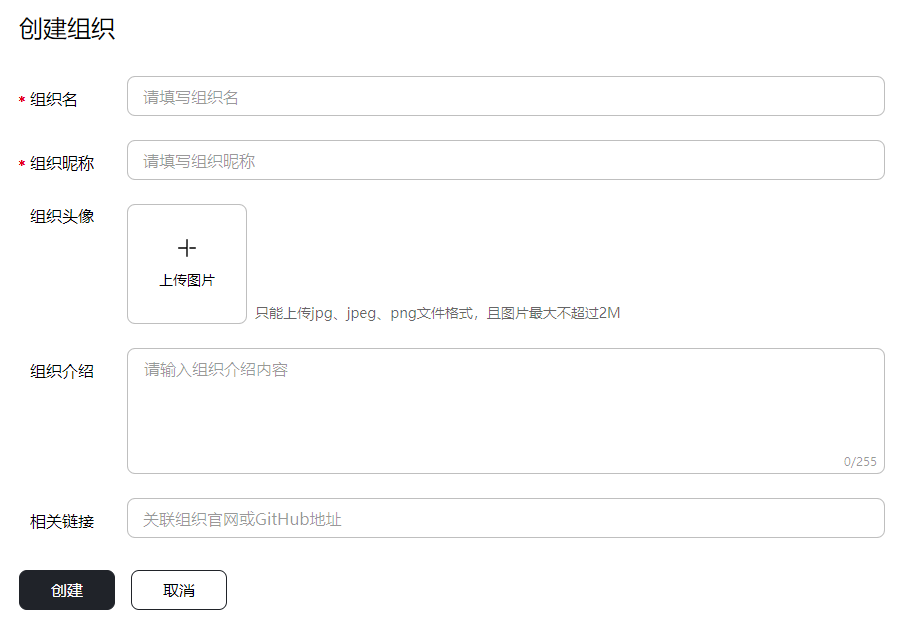Click the 创建 button to create the organization
The image size is (912, 629).
(66, 590)
